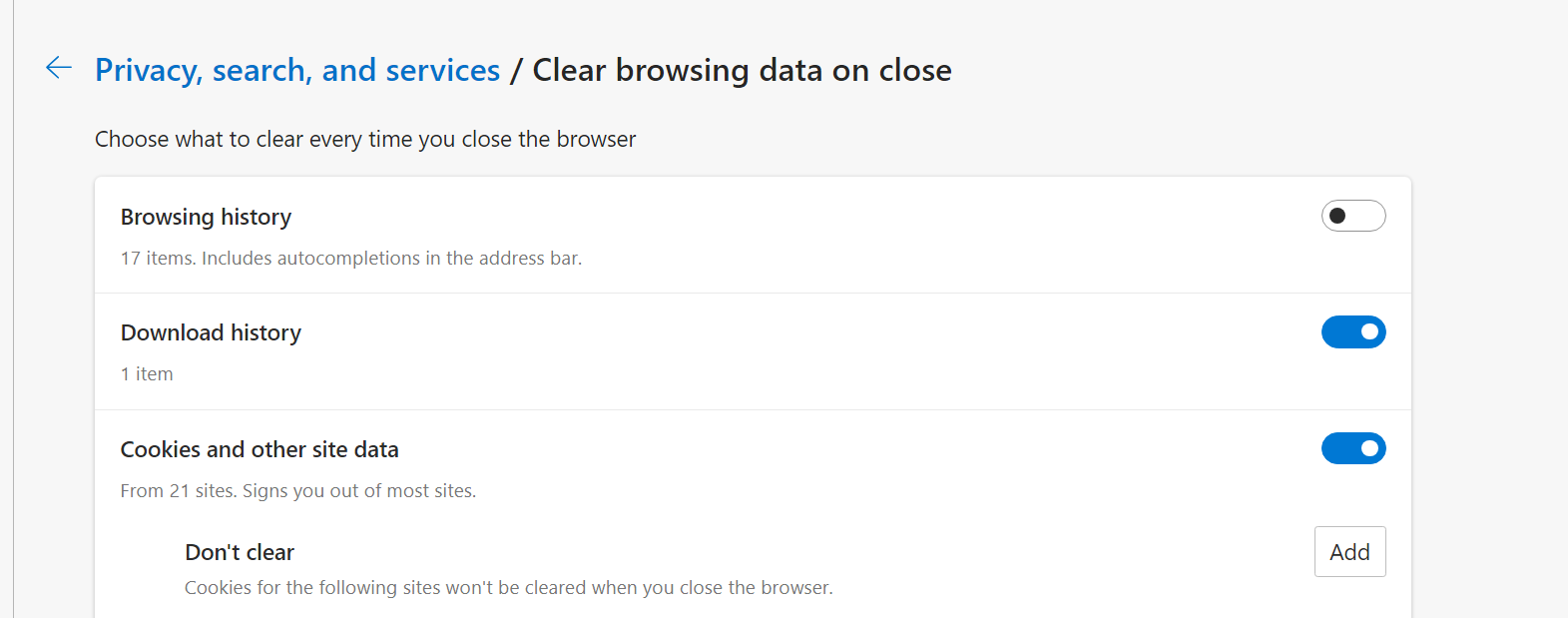Turn off Cookies and other site data toggle

(1353, 449)
